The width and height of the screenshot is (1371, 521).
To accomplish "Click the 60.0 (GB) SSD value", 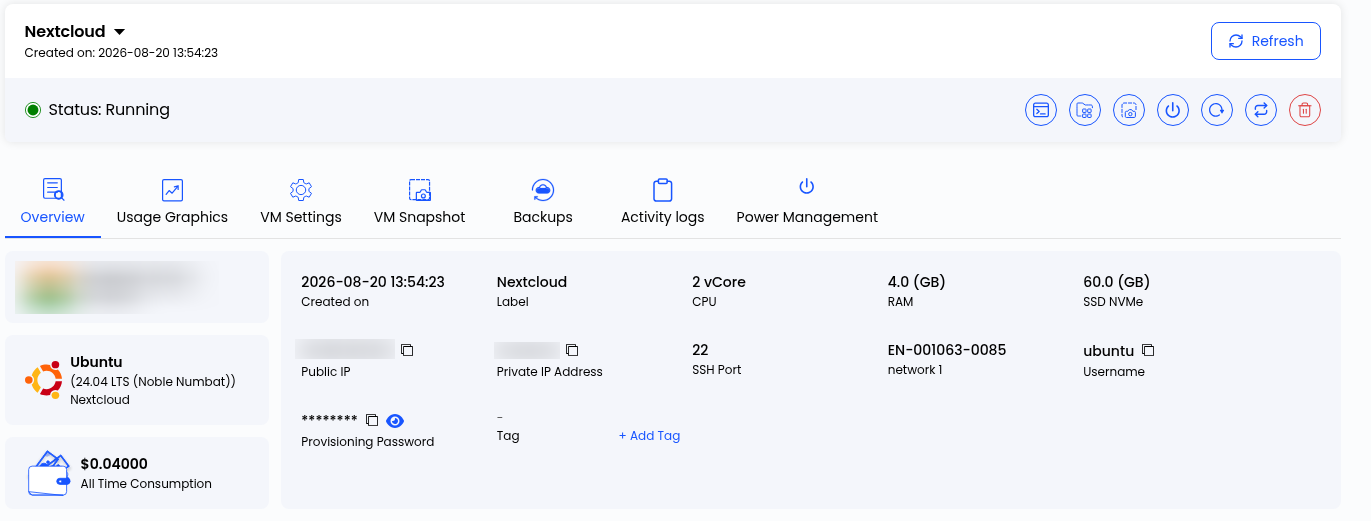I will (1117, 282).
